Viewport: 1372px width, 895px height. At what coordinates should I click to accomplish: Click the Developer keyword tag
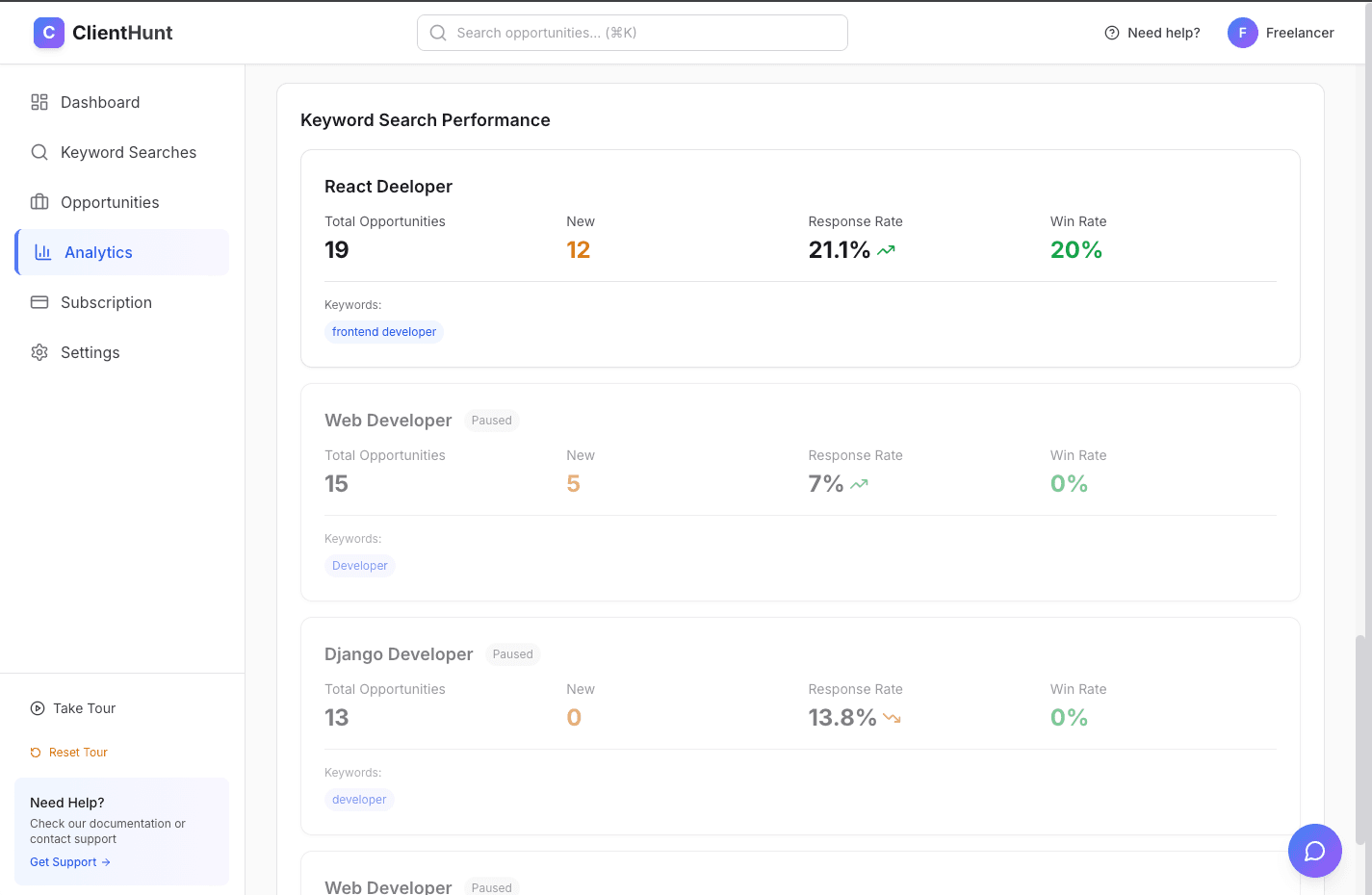(x=359, y=565)
